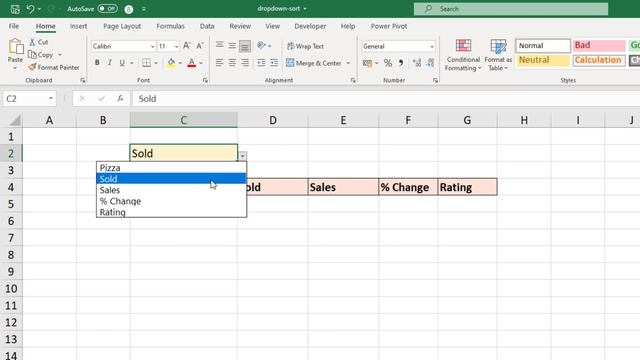The height and width of the screenshot is (360, 640).
Task: Choose Pizza from the dropdown list
Action: tap(171, 168)
